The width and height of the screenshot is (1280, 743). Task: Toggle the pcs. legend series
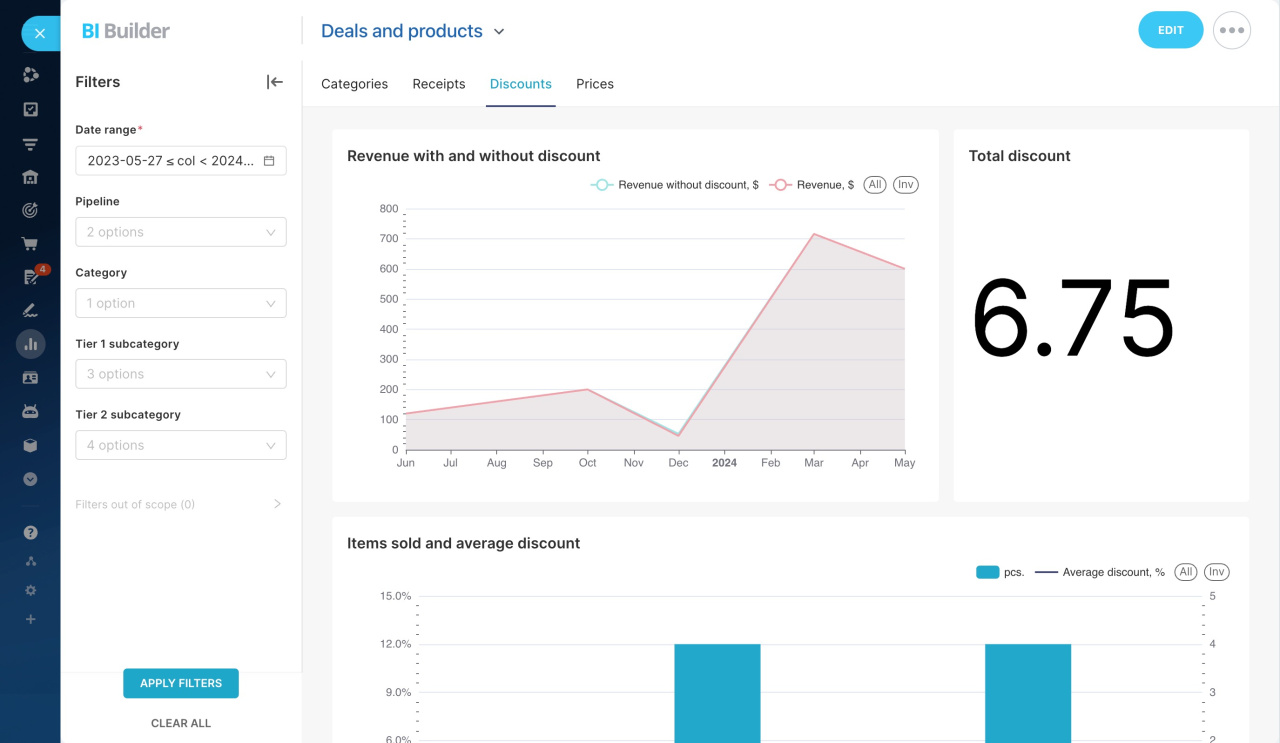tap(1000, 572)
